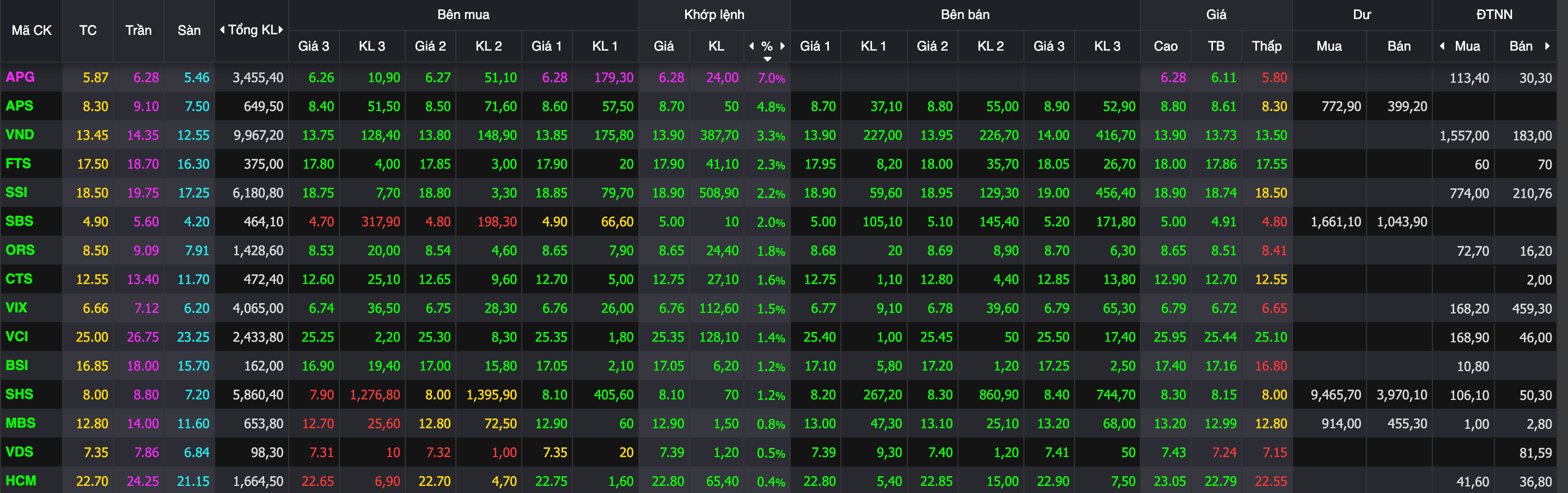
Task: Click VND total volume 9,967,20
Action: [x=259, y=135]
